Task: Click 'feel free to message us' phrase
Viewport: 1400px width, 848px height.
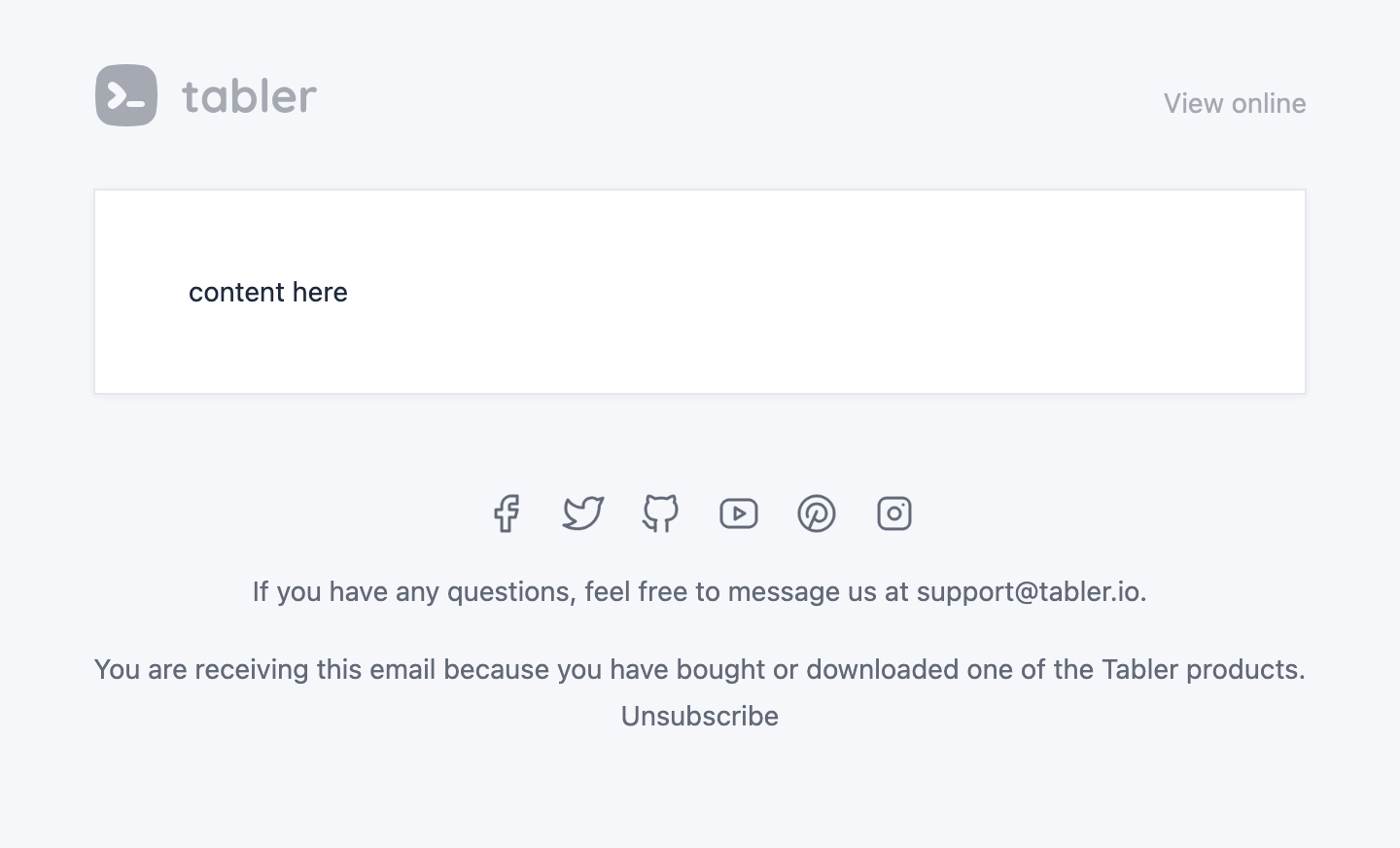Action: (731, 591)
